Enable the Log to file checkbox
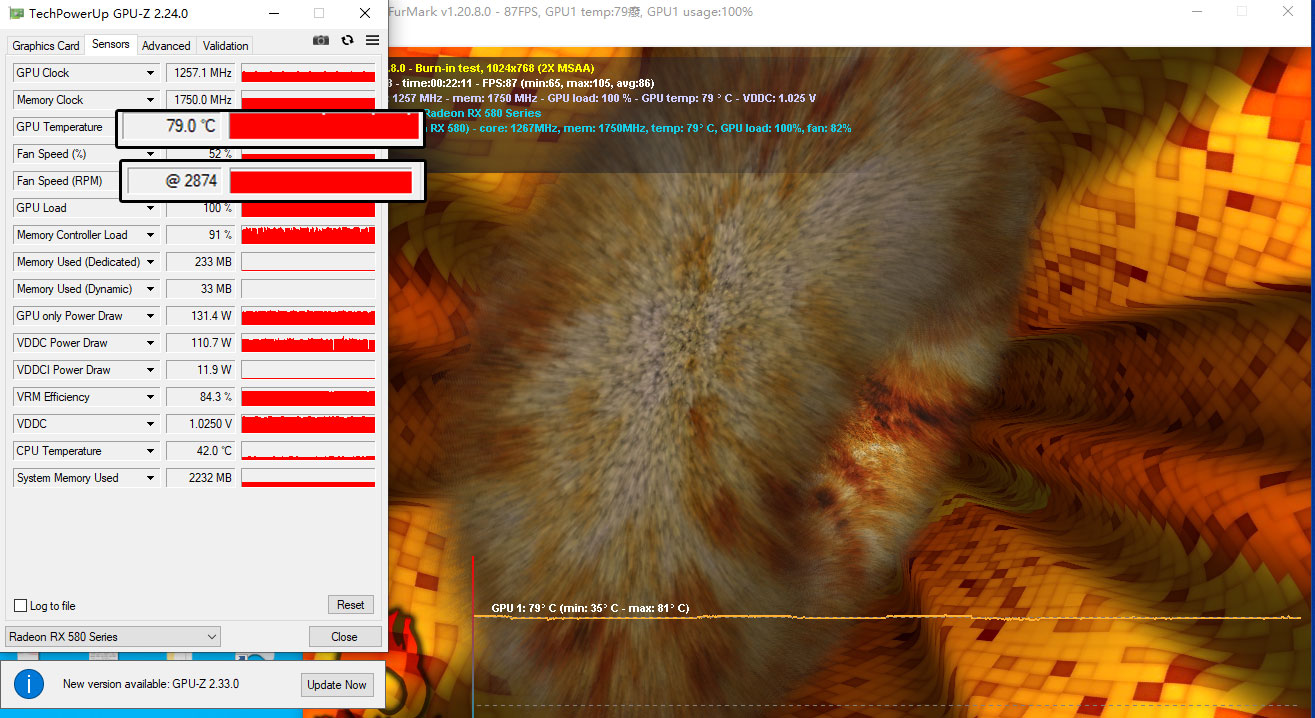Screen dimensions: 1315x718 (x=20, y=606)
